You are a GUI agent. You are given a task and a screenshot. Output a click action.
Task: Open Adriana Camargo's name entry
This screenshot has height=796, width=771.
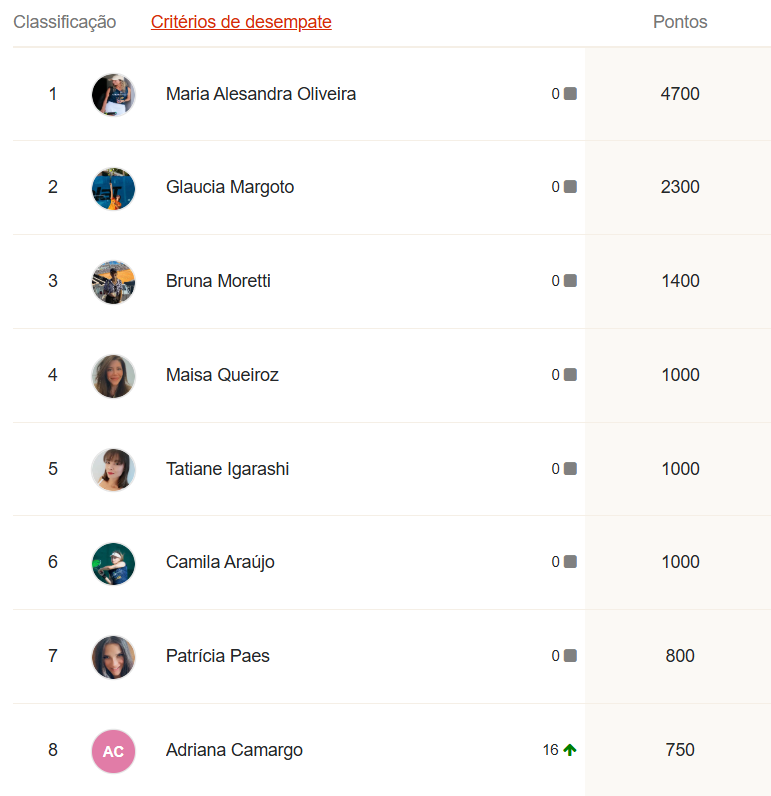[234, 750]
